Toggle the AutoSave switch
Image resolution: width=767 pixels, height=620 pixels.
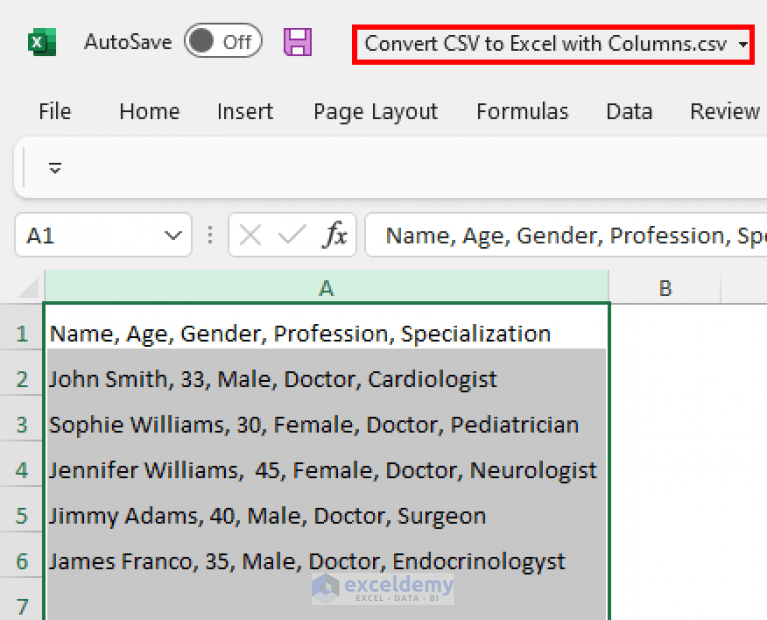pyautogui.click(x=223, y=41)
